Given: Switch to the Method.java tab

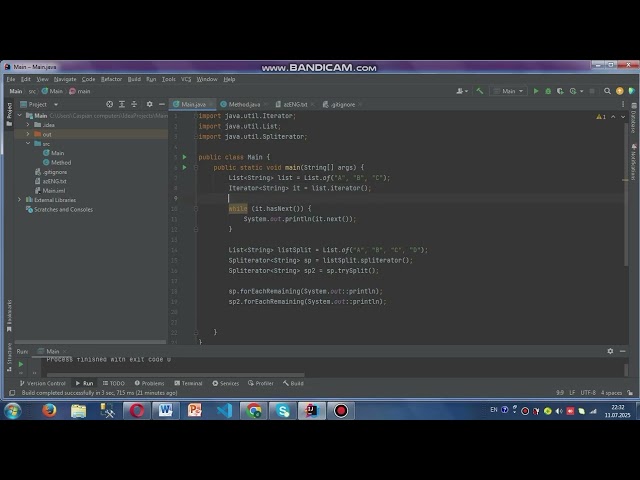Looking at the screenshot, I should (x=244, y=104).
